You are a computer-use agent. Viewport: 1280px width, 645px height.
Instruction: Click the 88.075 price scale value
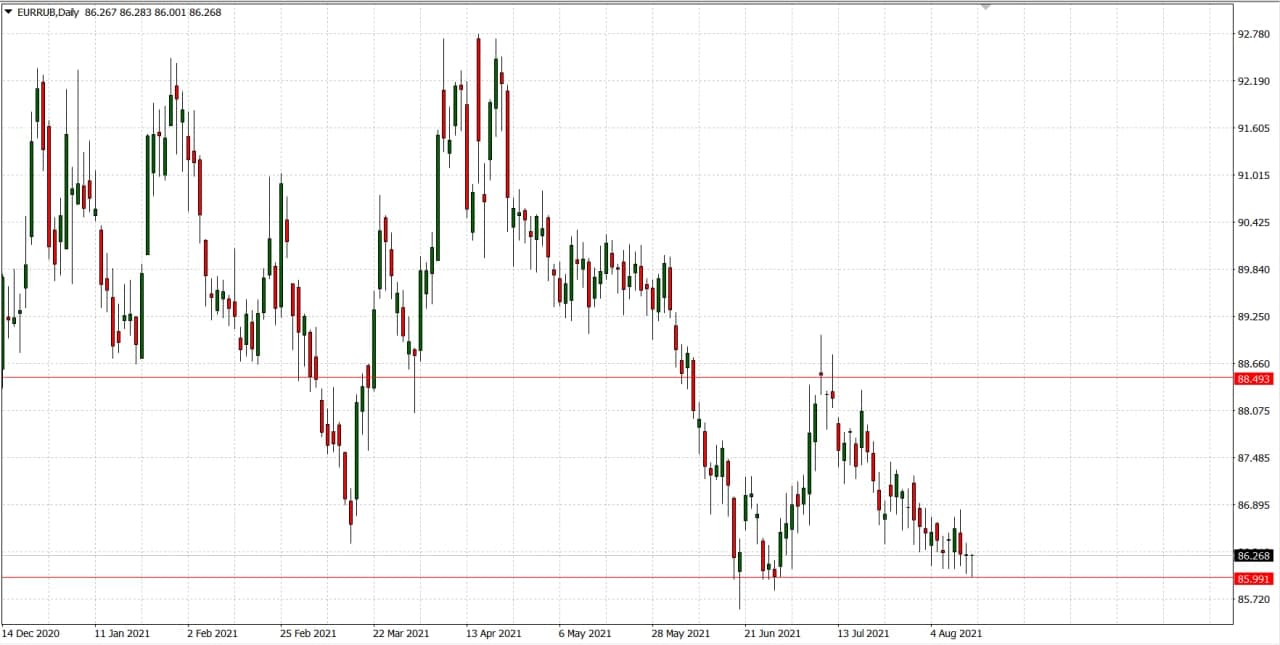(1254, 410)
